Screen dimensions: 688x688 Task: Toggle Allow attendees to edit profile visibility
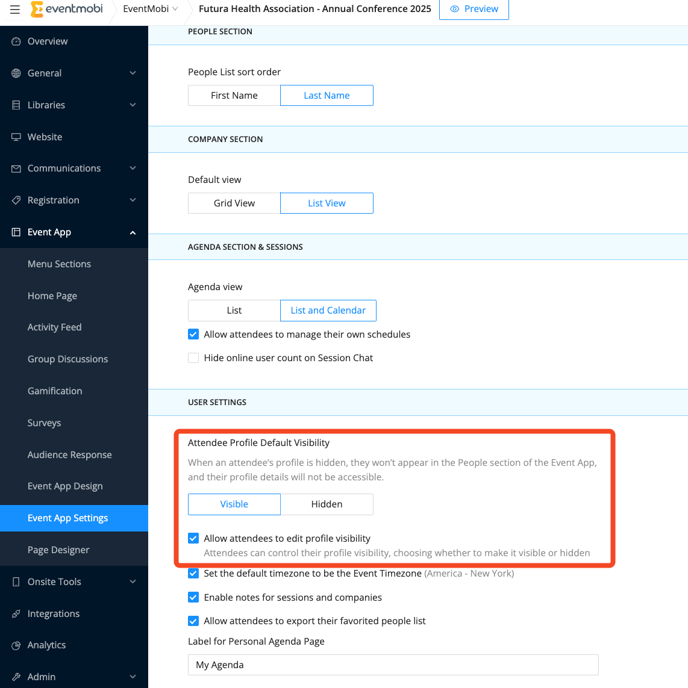point(193,538)
